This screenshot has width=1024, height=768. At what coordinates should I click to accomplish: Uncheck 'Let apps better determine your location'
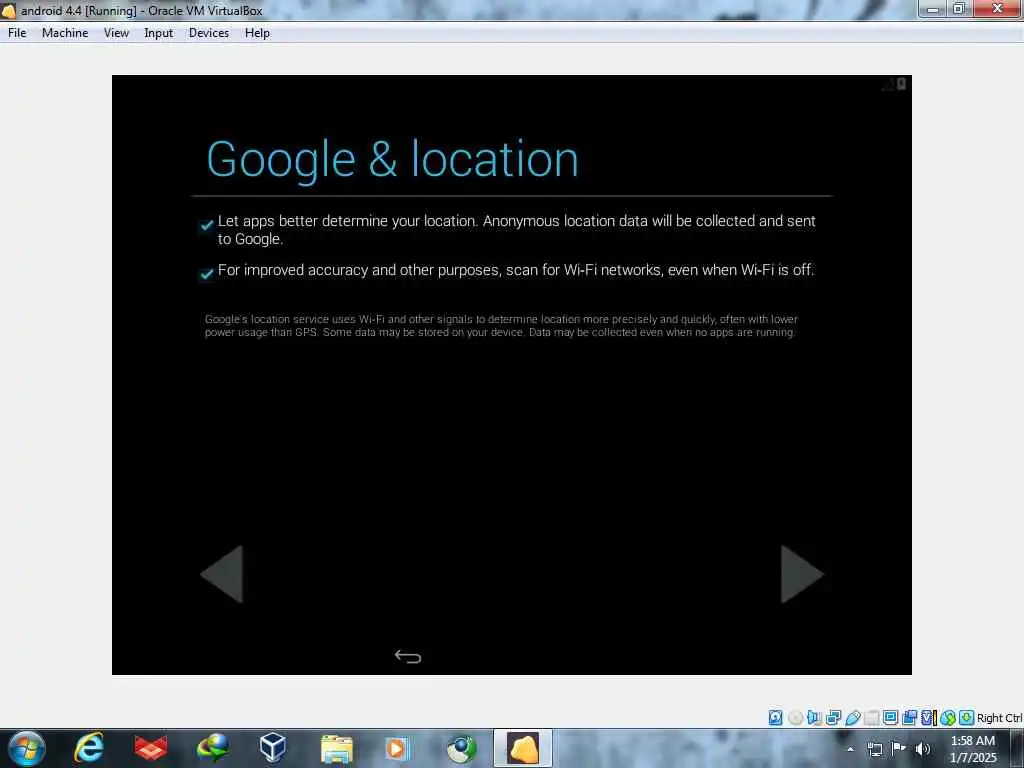[x=207, y=225]
